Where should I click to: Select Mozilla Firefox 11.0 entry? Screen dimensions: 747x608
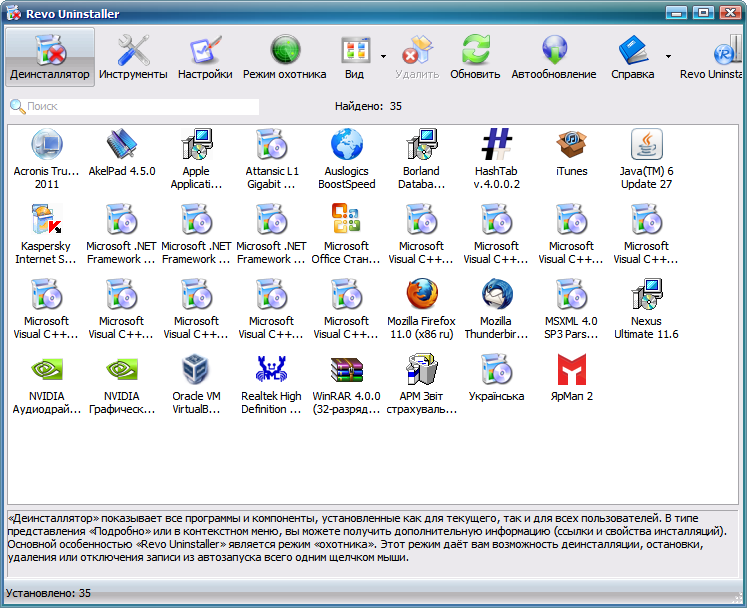tap(421, 309)
